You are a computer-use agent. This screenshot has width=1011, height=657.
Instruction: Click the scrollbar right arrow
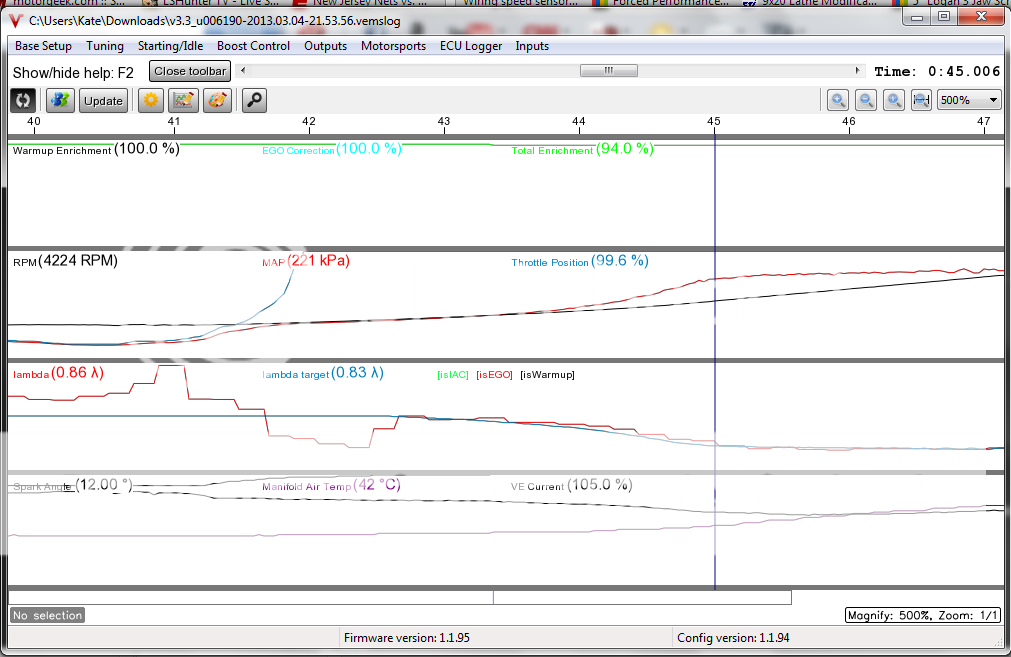pyautogui.click(x=858, y=71)
